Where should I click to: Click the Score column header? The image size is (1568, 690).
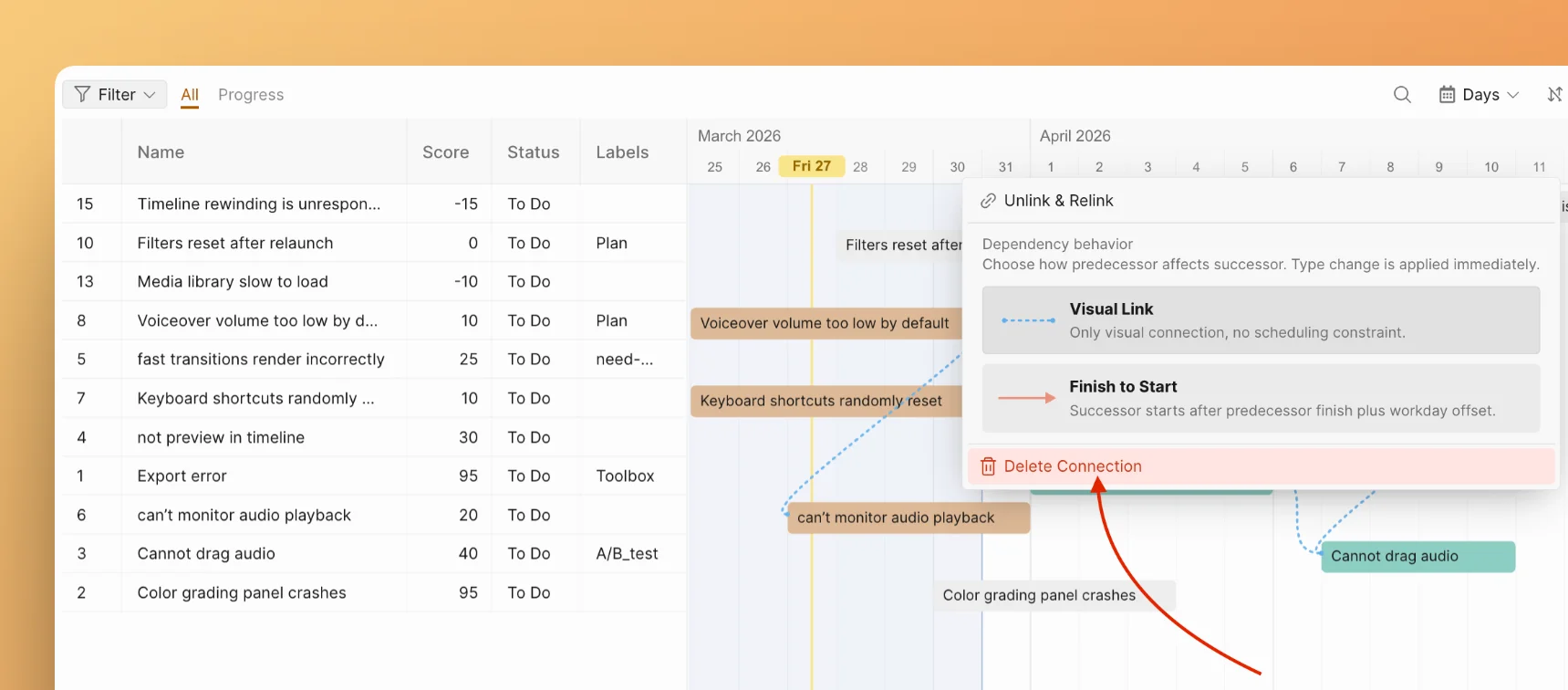[445, 152]
